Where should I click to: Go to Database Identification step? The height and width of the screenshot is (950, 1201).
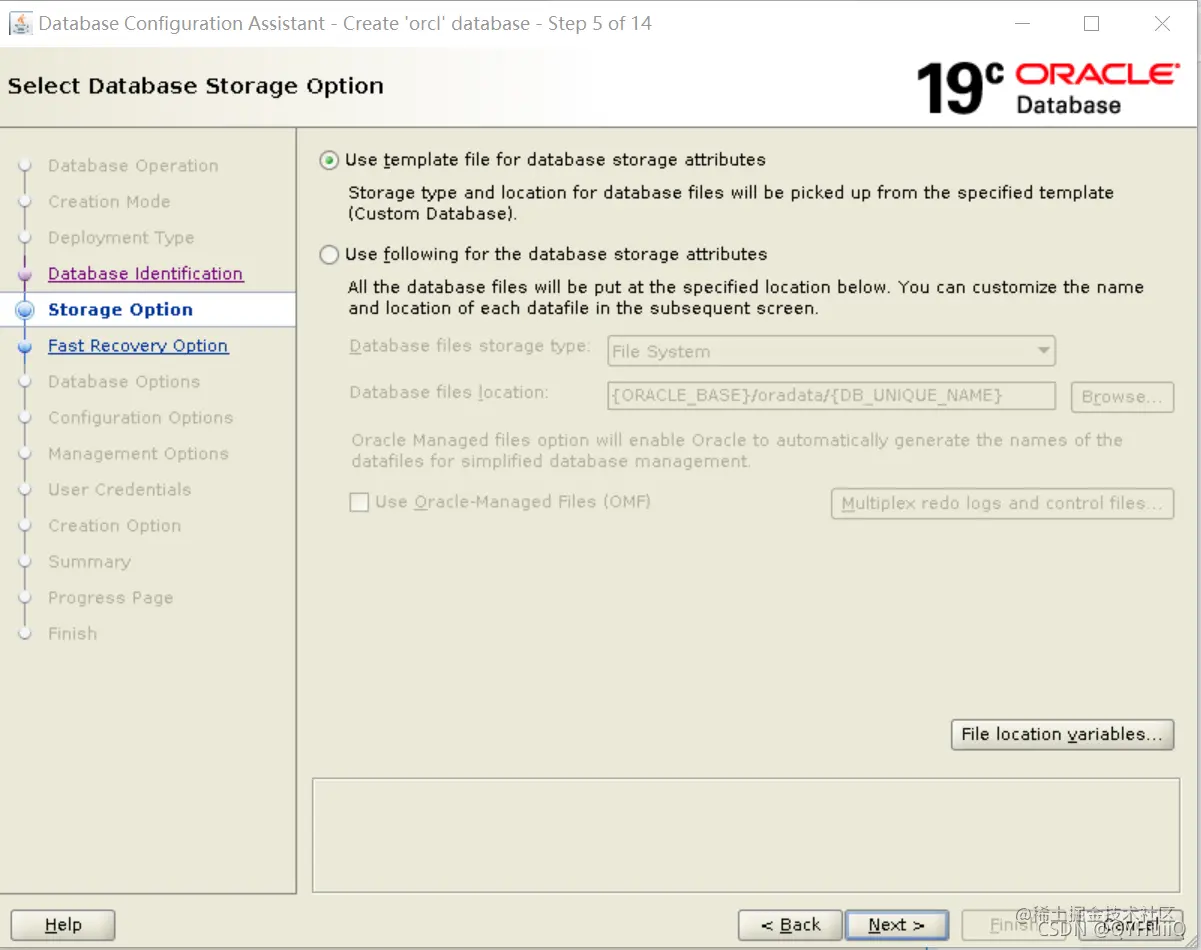(145, 273)
